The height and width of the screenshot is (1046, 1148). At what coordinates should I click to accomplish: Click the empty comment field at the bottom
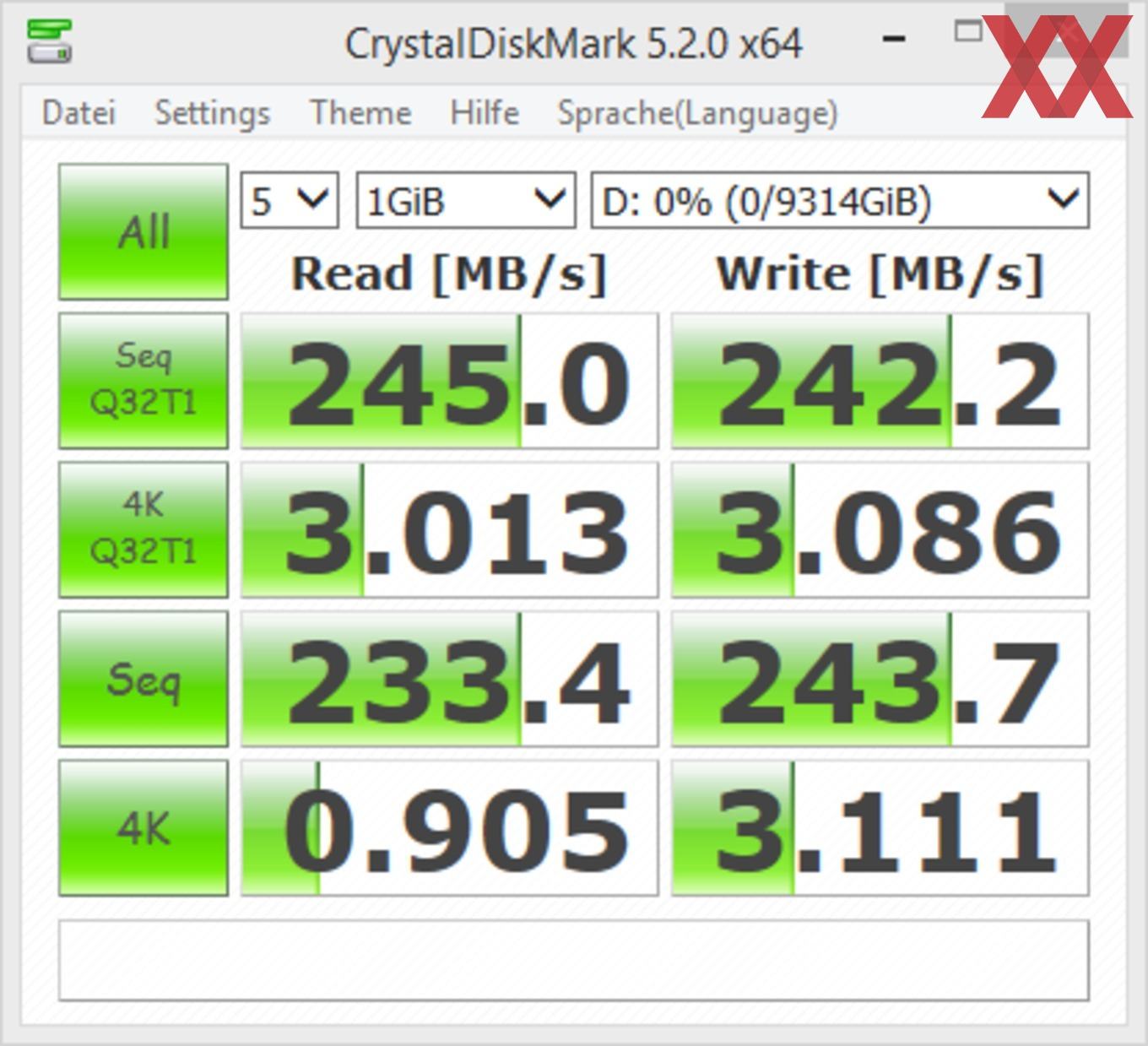574,961
